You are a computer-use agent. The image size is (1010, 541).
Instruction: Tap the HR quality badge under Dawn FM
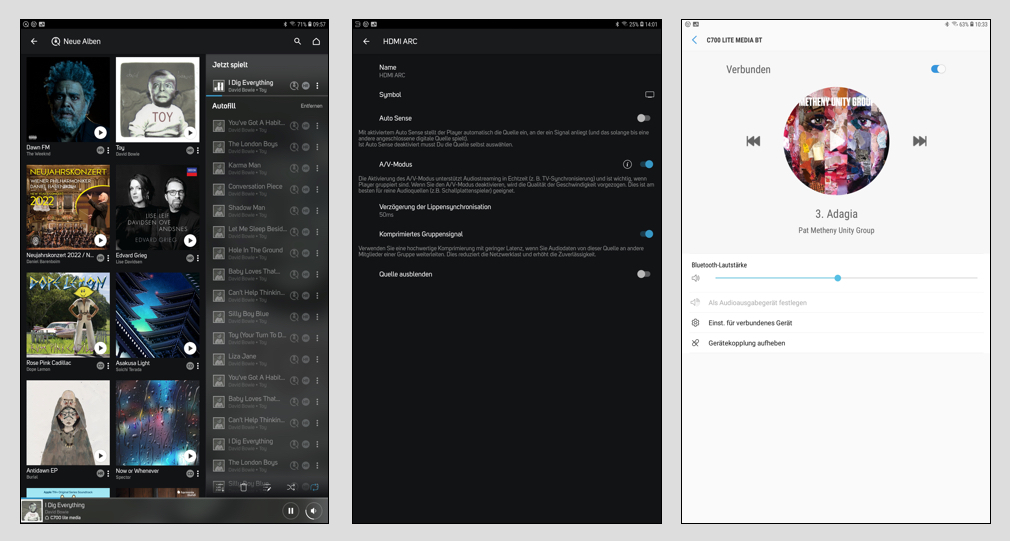100,150
